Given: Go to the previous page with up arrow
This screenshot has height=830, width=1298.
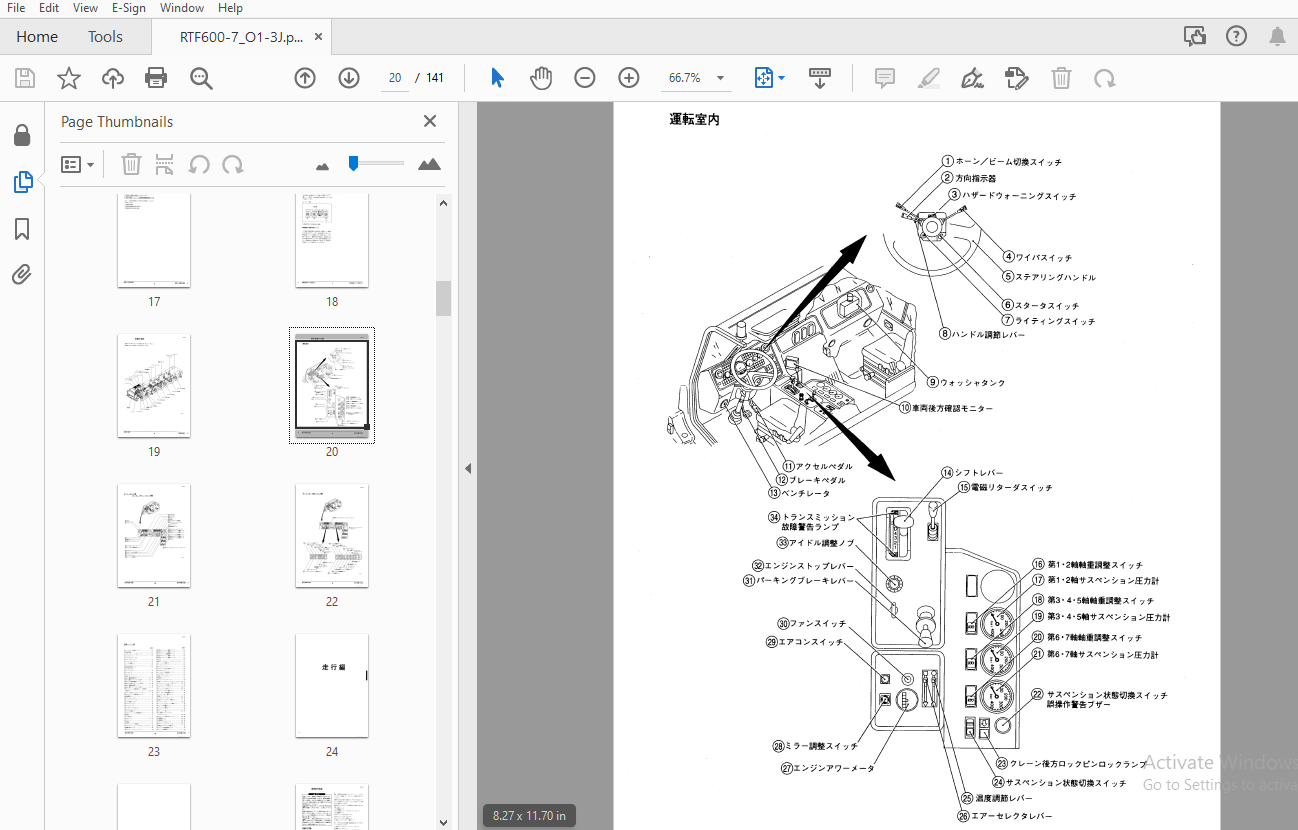Looking at the screenshot, I should [x=305, y=78].
